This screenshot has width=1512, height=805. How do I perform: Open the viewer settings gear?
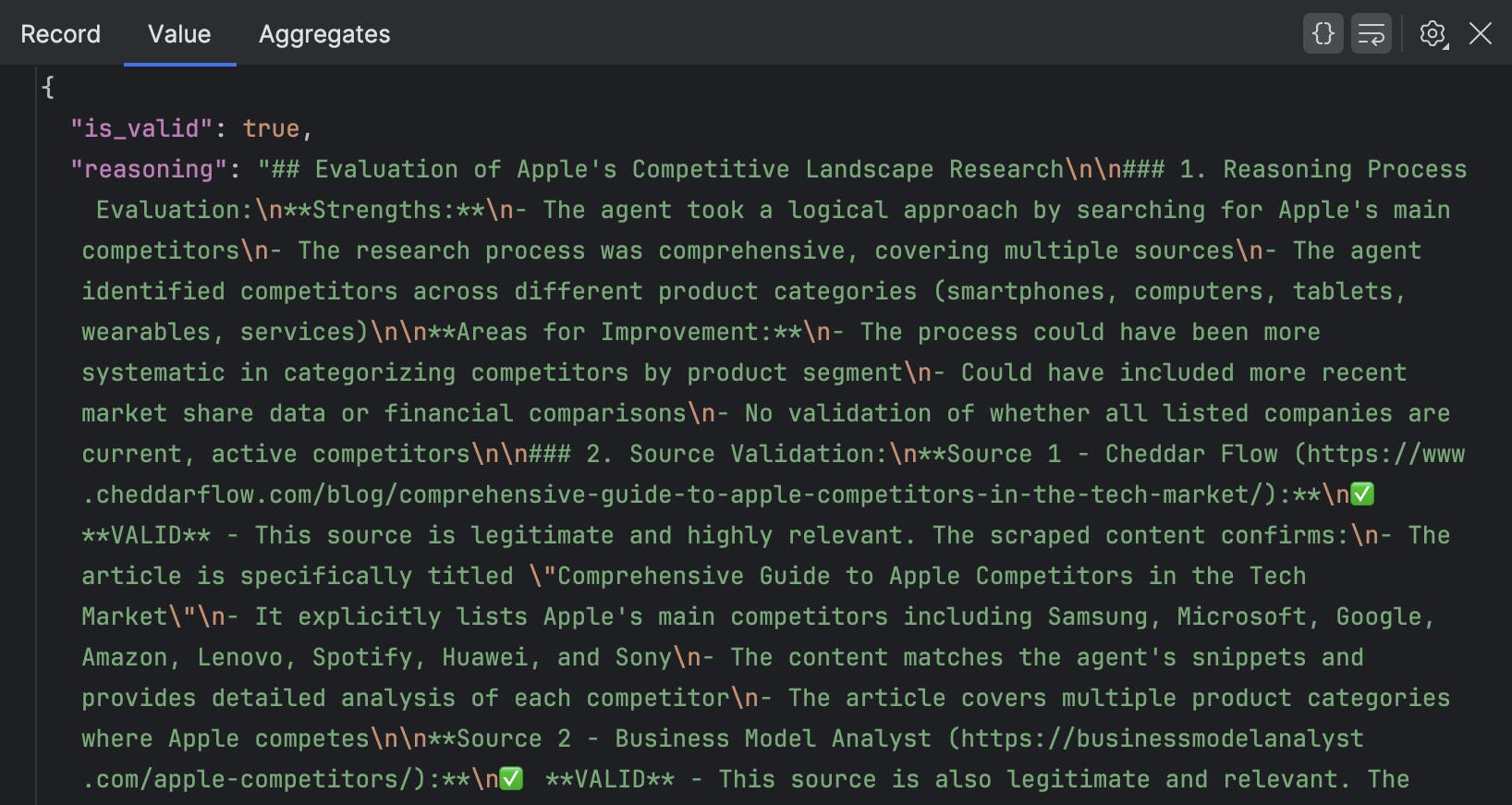1433,34
